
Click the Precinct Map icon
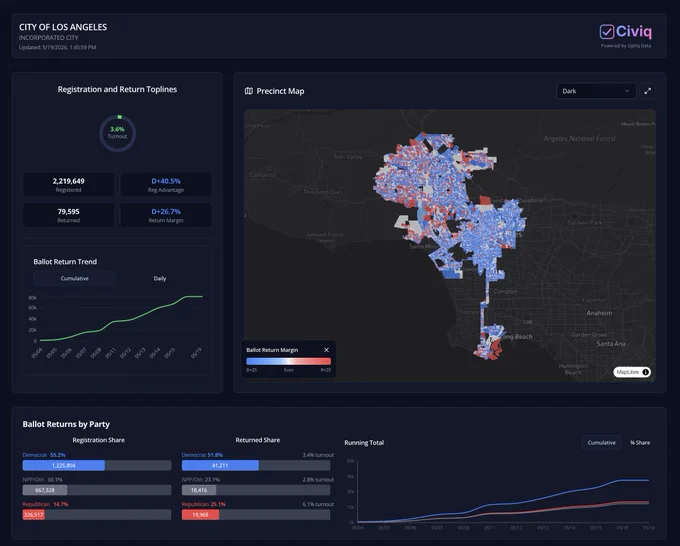[248, 91]
